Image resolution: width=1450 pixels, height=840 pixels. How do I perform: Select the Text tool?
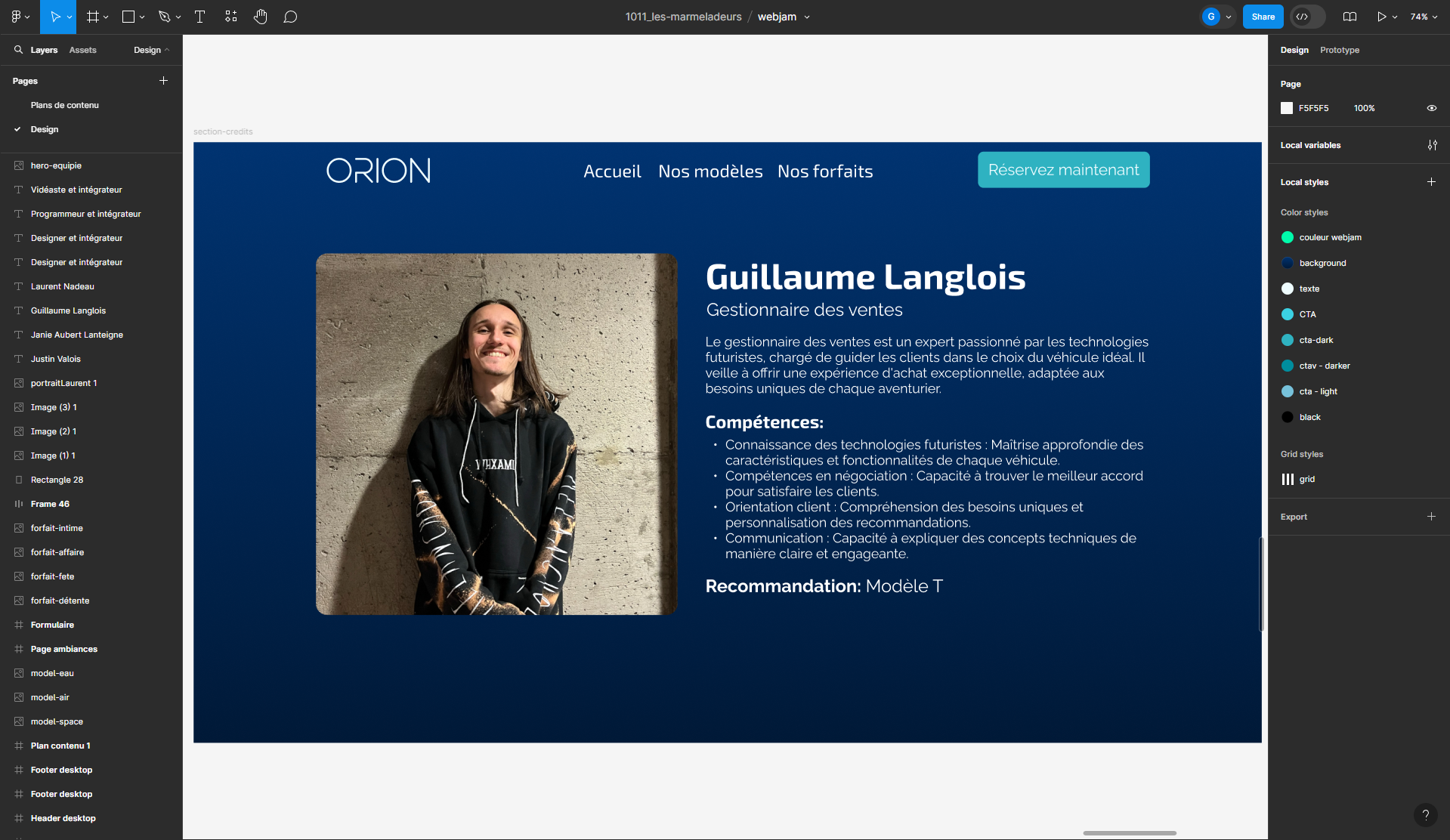(199, 17)
